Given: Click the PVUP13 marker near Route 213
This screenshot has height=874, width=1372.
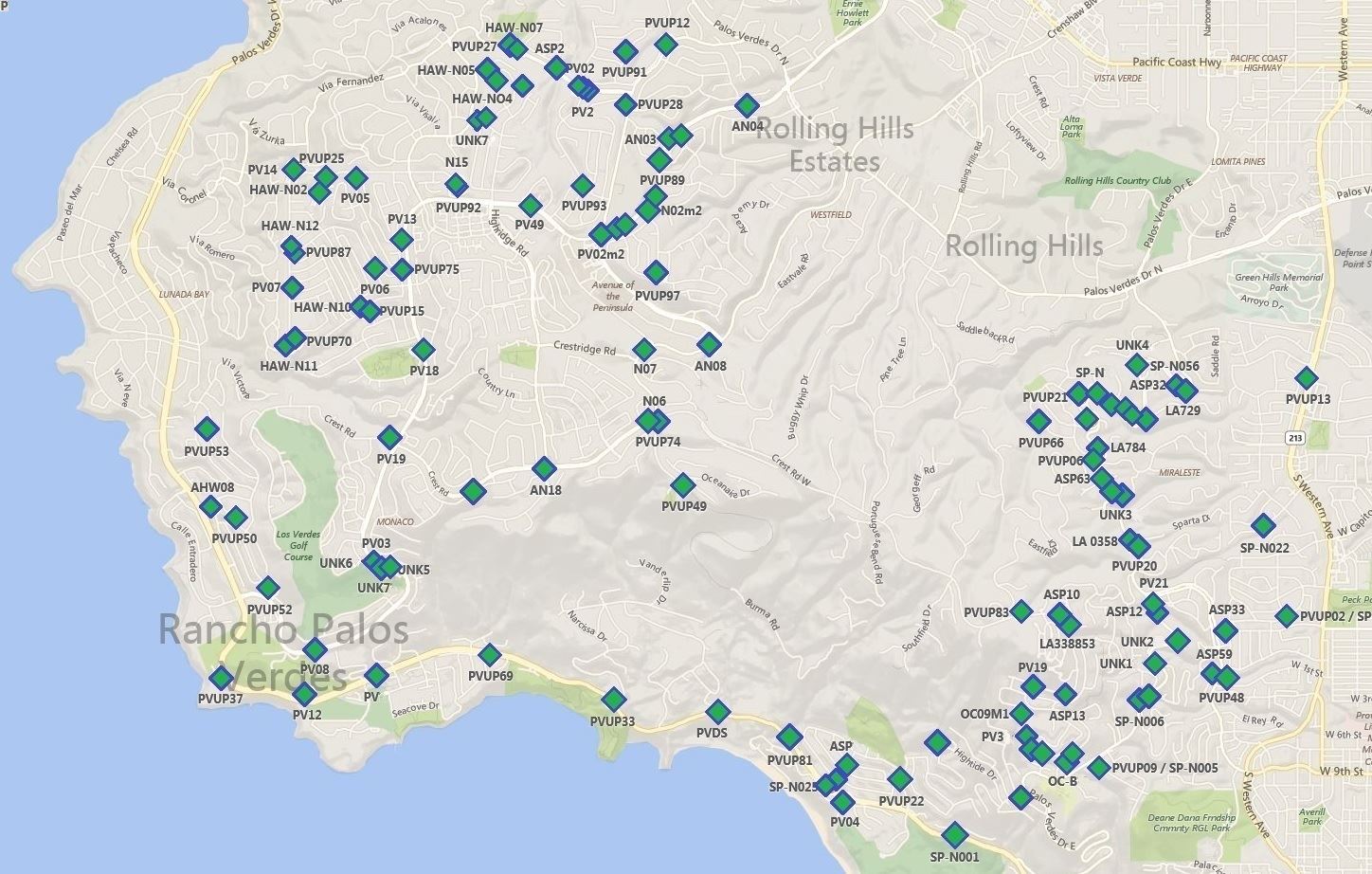Looking at the screenshot, I should tap(1307, 376).
